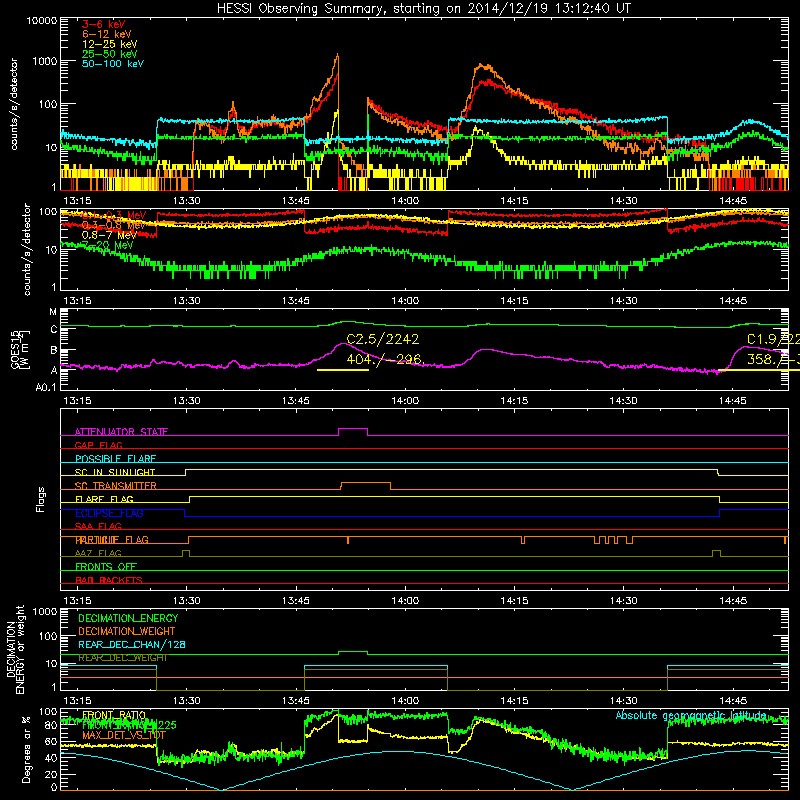The width and height of the screenshot is (800, 800).
Task: Click the orange MAX_DET_VS_TOT legend label
Action: [x=124, y=735]
